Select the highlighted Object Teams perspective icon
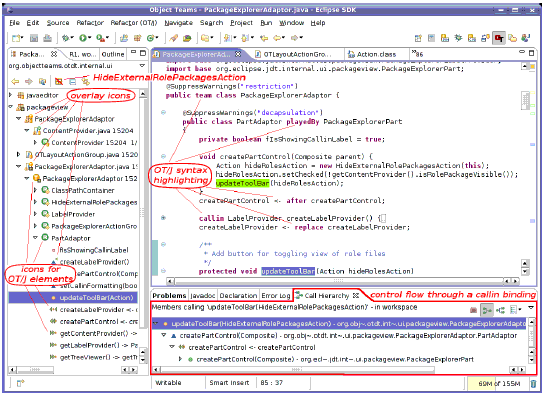 coord(499,38)
